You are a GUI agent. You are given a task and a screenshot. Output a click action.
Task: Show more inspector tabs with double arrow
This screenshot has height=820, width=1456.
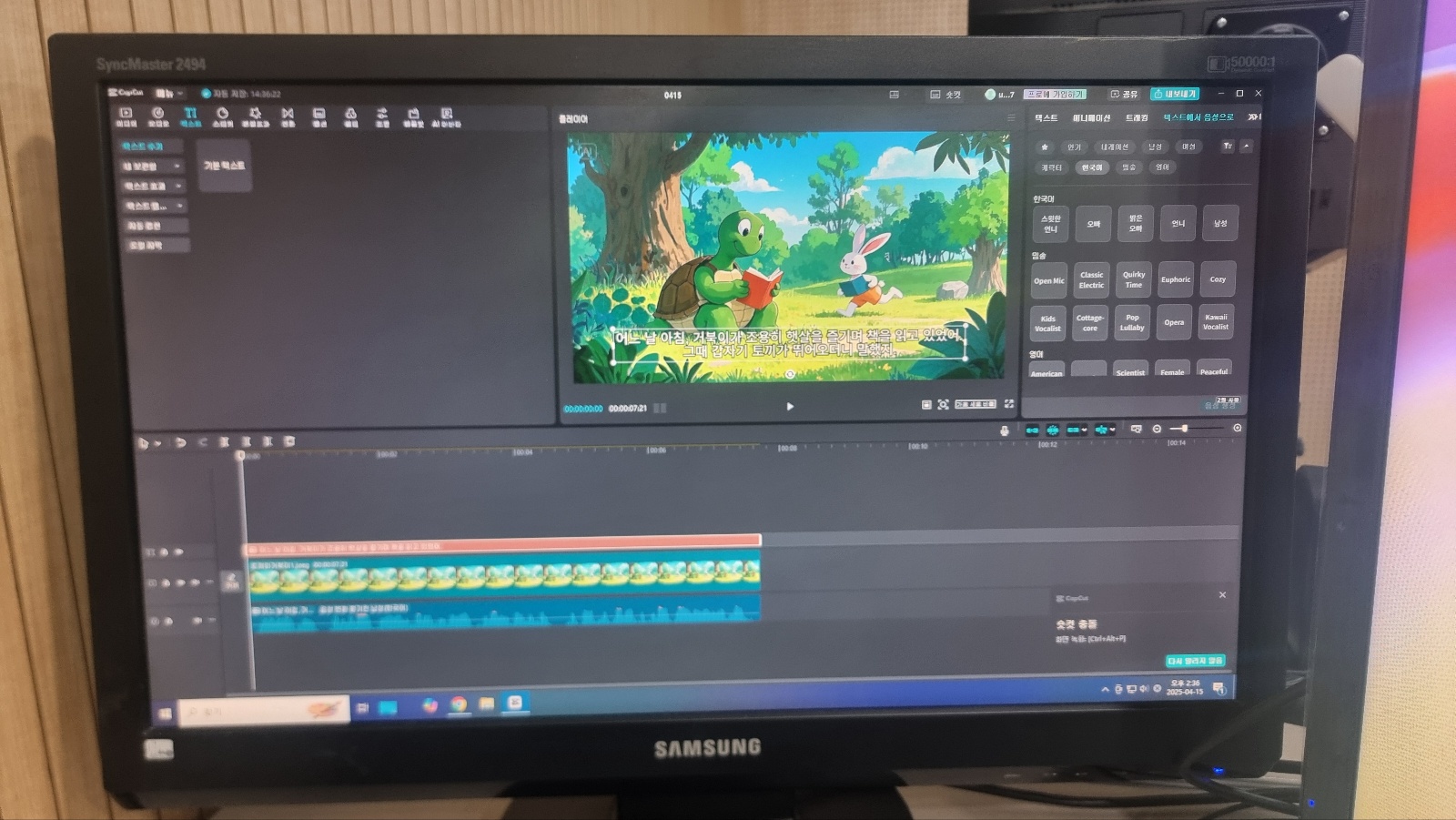1254,116
